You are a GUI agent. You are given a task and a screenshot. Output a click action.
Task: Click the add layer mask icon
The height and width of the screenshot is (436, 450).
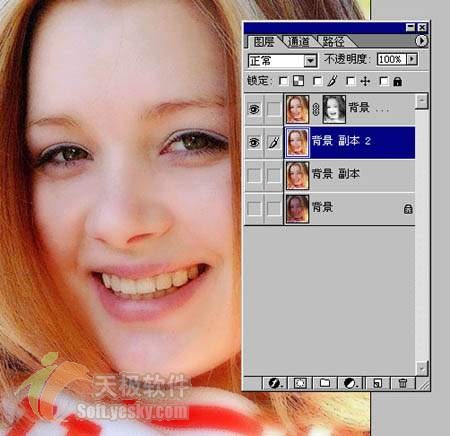[x=300, y=383]
